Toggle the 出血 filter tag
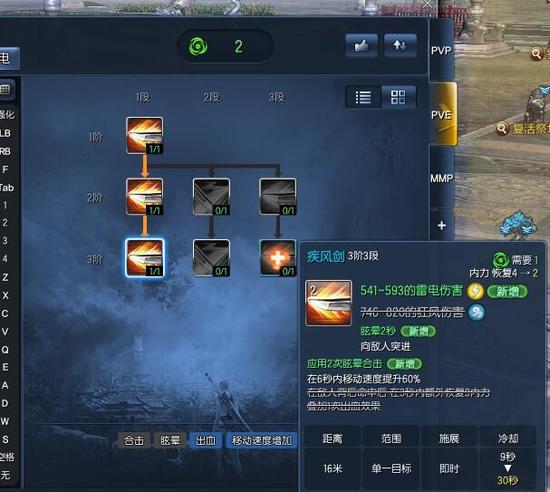The image size is (550, 492). (x=206, y=440)
